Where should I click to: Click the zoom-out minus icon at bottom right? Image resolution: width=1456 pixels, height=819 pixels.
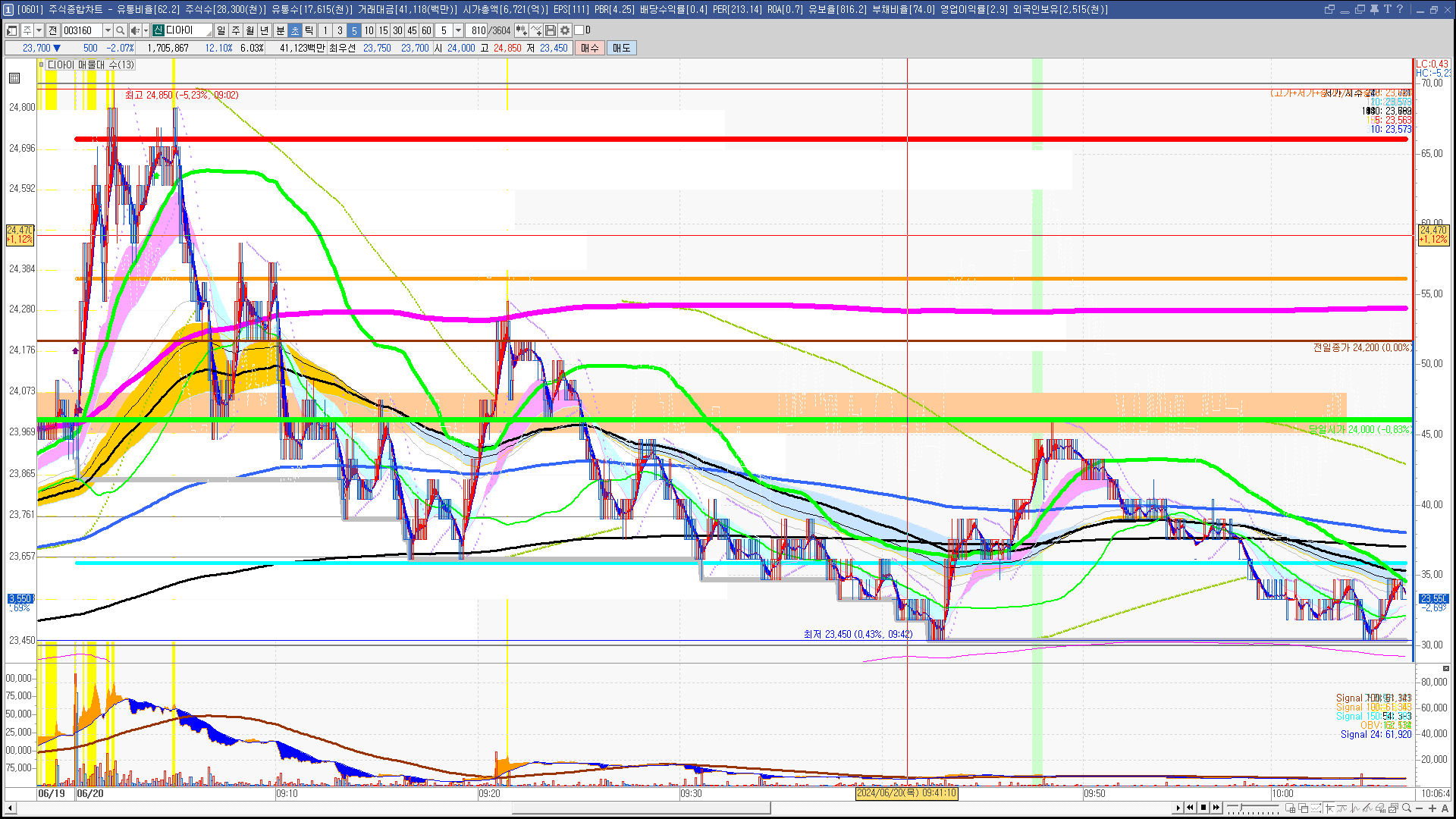[x=1420, y=808]
